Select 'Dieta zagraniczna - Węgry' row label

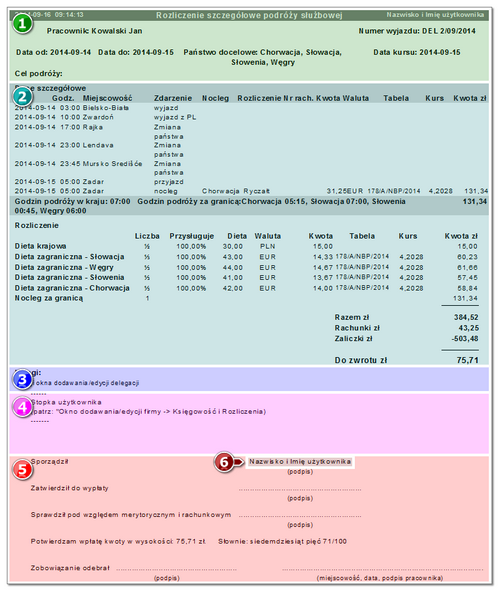[64, 267]
